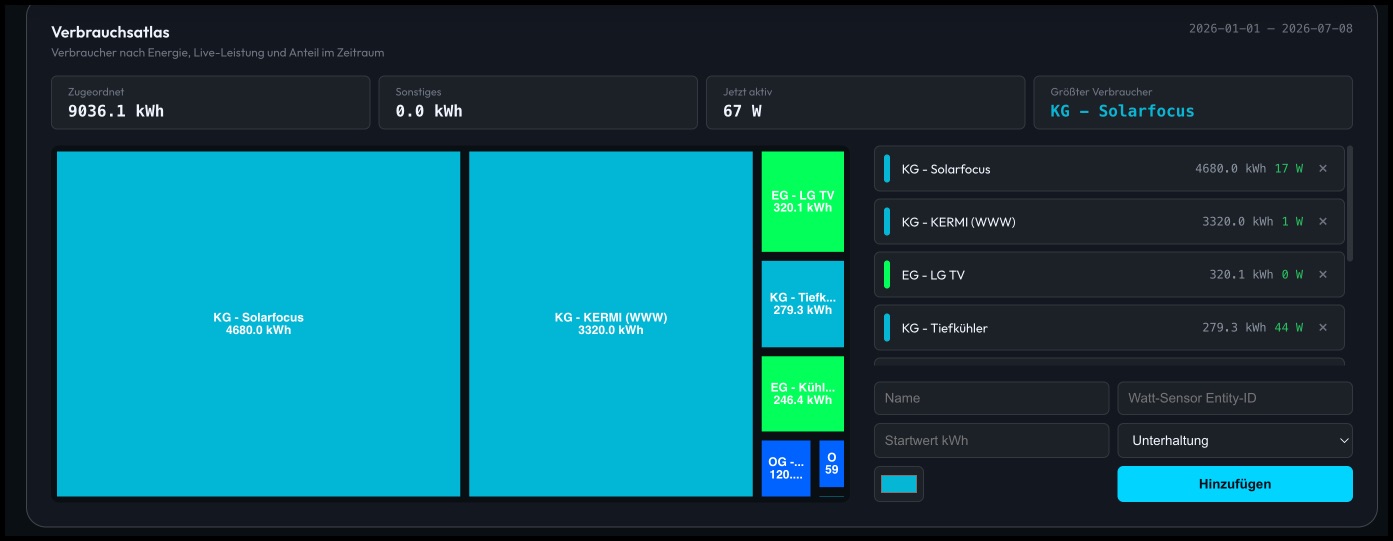The height and width of the screenshot is (541, 1393).
Task: Click the EG - LG TV list row name
Action: pyautogui.click(x=933, y=275)
